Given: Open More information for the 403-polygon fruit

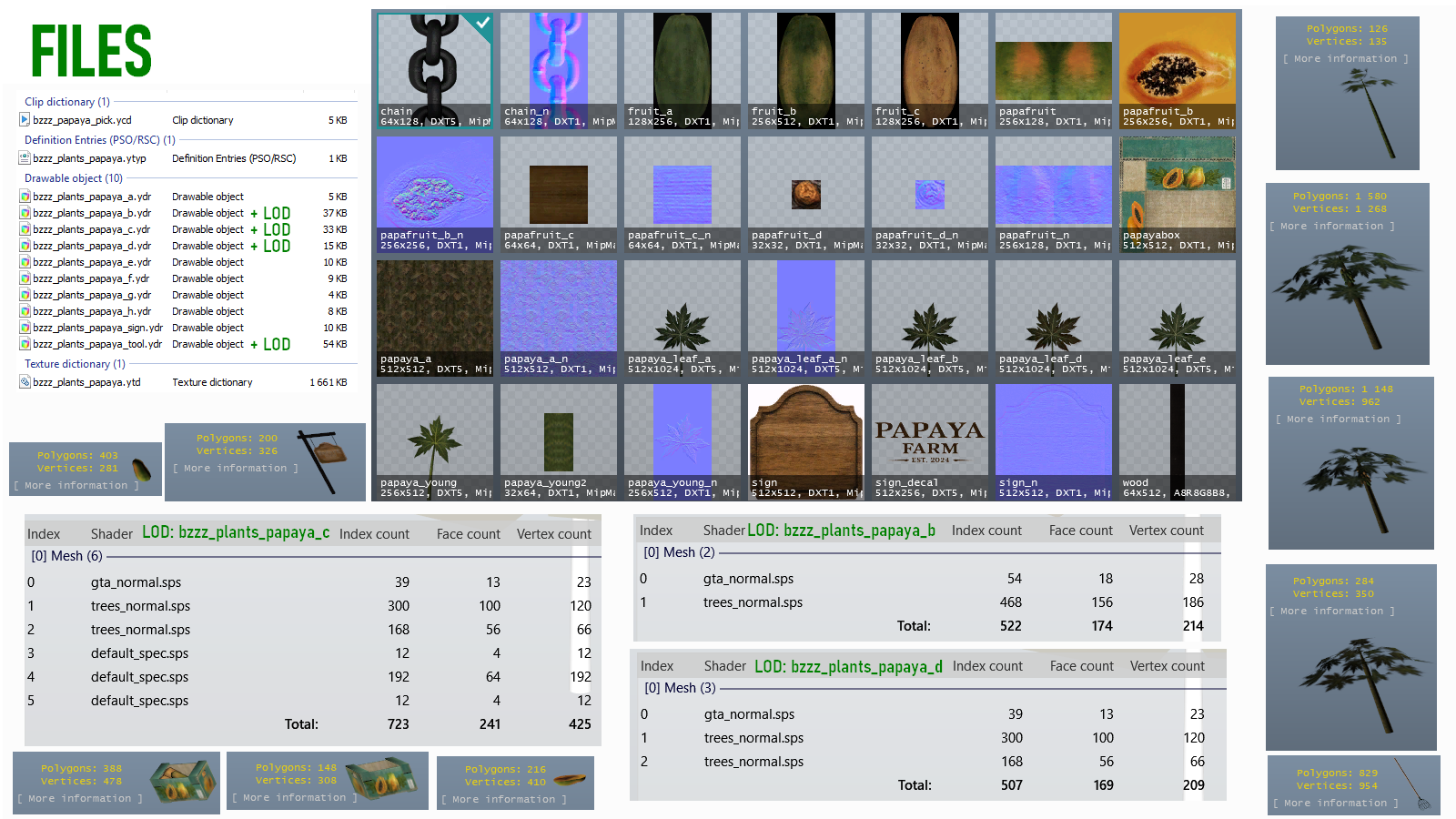Looking at the screenshot, I should pyautogui.click(x=76, y=485).
